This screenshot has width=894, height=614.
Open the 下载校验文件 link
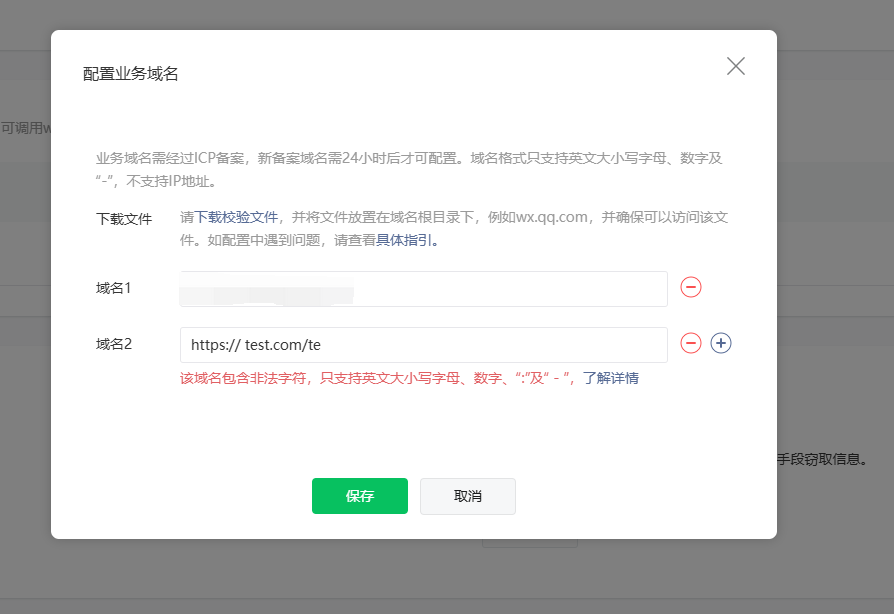coord(236,217)
